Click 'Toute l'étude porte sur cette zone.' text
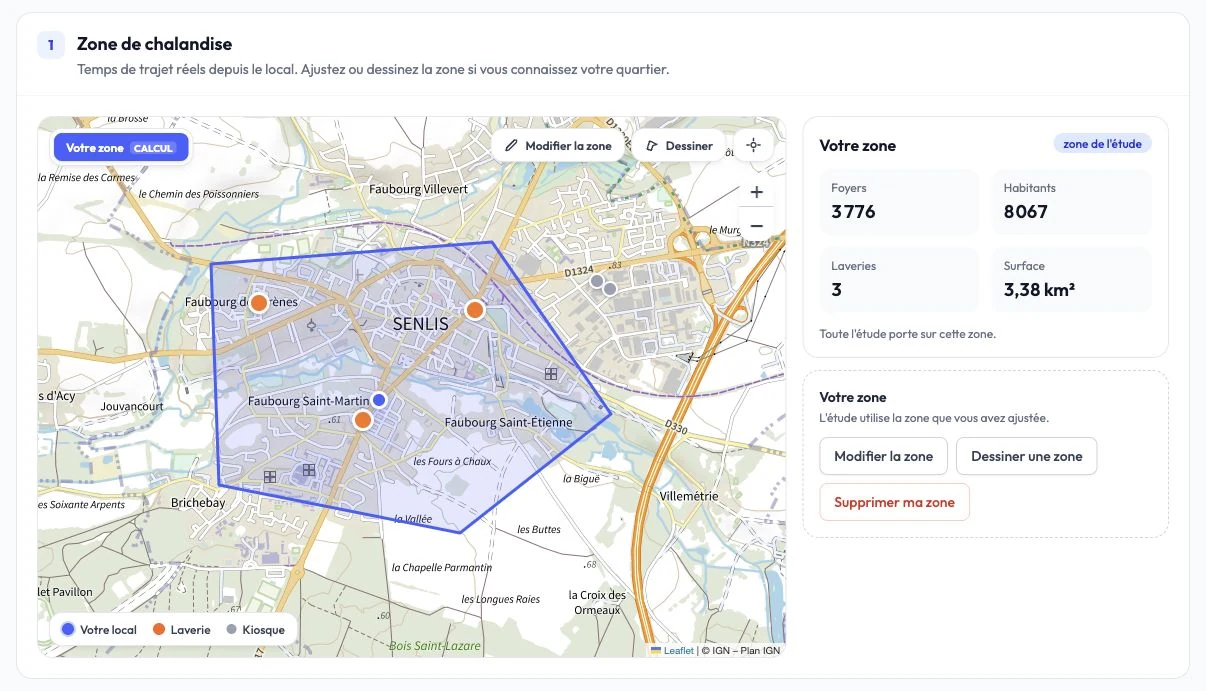Image resolution: width=1206 pixels, height=691 pixels. (x=907, y=334)
